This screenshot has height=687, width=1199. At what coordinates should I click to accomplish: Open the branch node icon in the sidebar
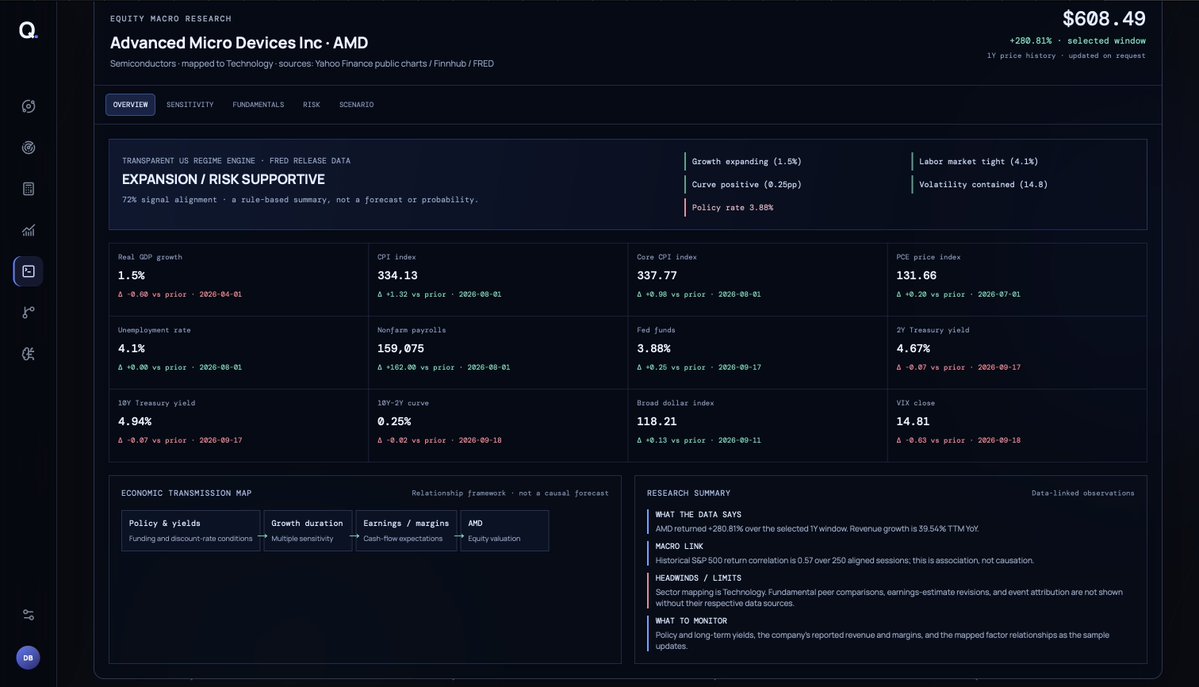click(28, 312)
